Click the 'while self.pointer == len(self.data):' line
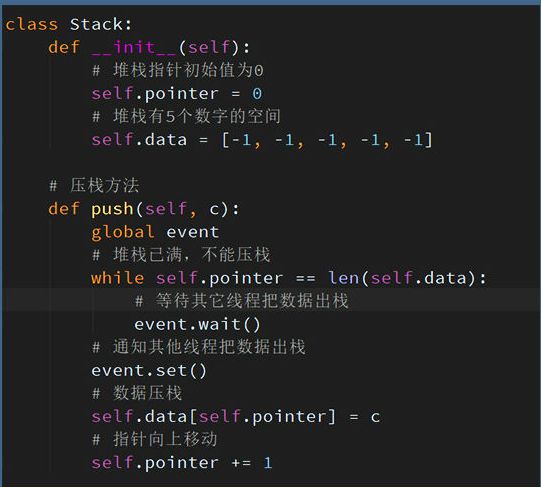 pyautogui.click(x=289, y=278)
